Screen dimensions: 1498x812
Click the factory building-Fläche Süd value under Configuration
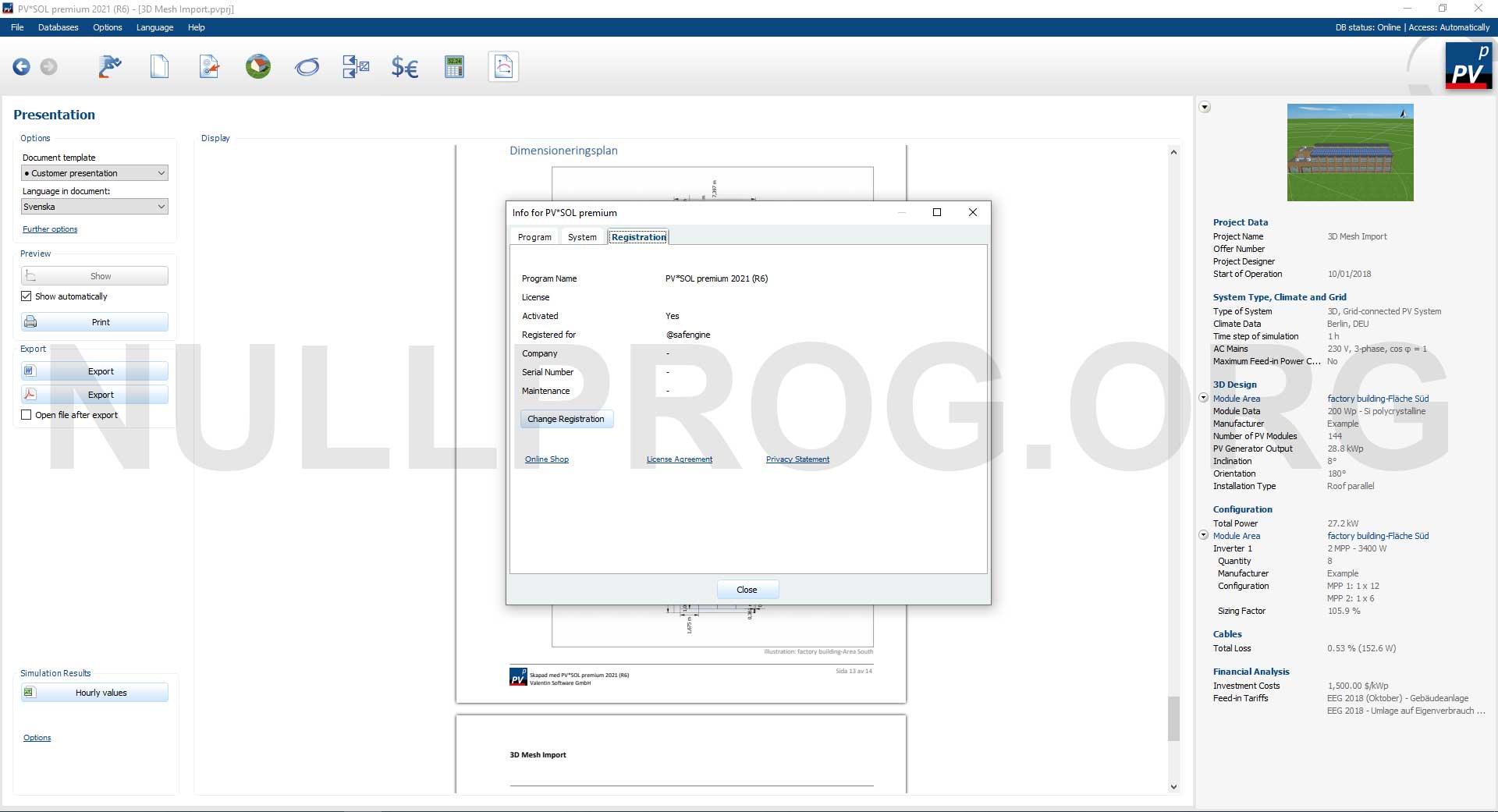click(1378, 536)
